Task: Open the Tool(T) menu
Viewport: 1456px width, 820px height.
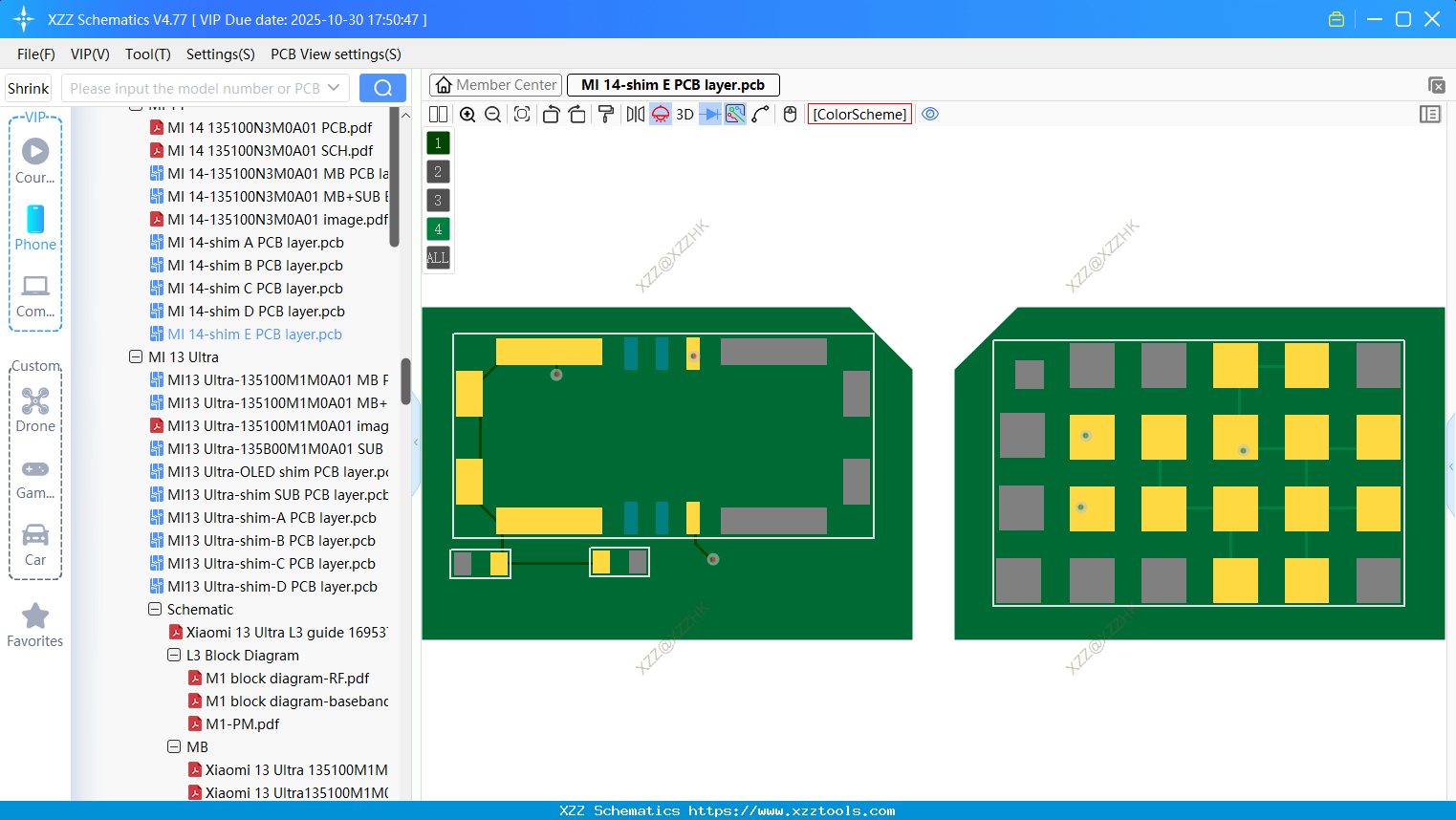Action: [x=147, y=54]
